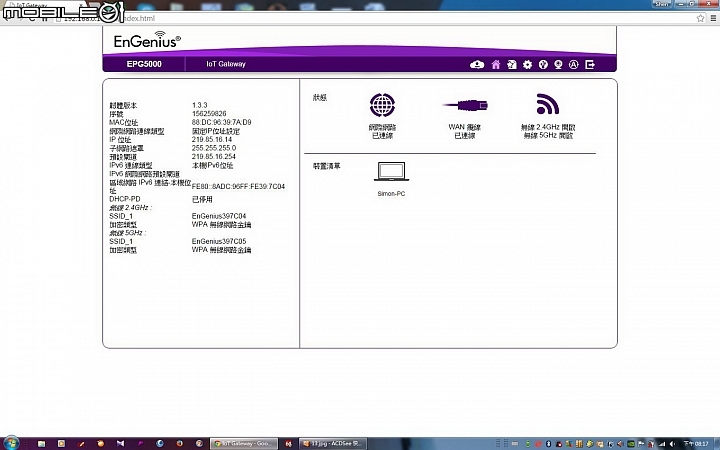Select IP address value 219.85.16.14
The height and width of the screenshot is (450, 720).
point(212,139)
